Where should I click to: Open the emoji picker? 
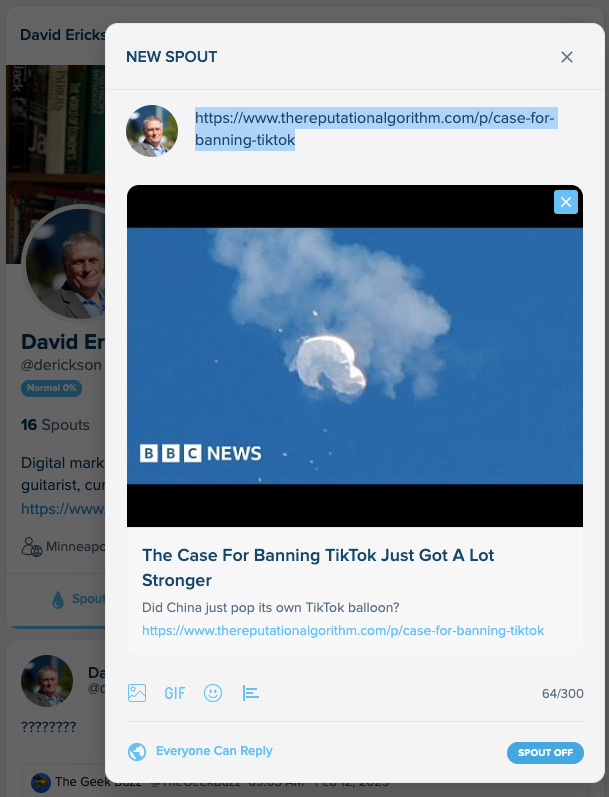click(213, 693)
